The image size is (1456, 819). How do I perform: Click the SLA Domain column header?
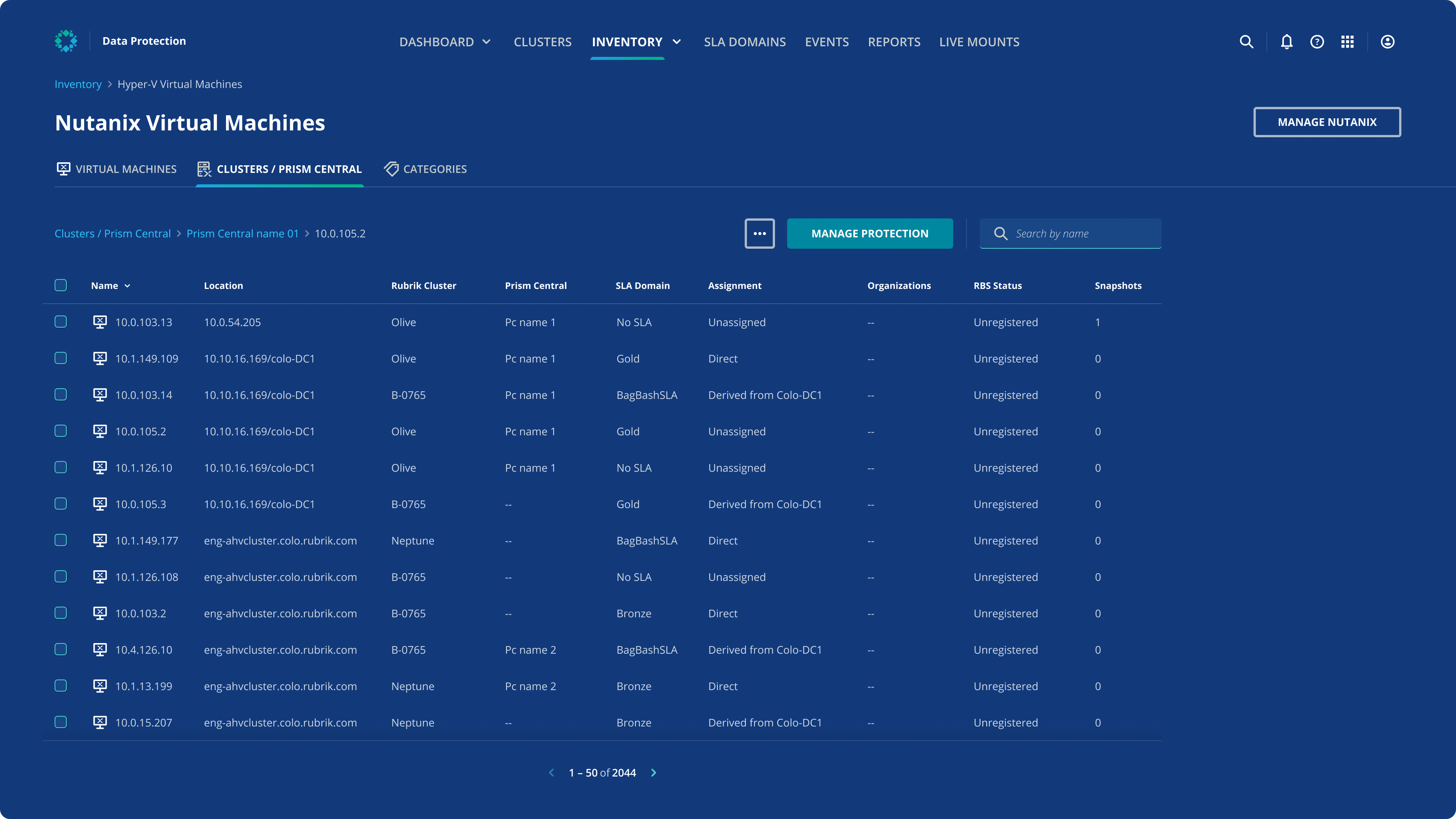[x=643, y=286]
